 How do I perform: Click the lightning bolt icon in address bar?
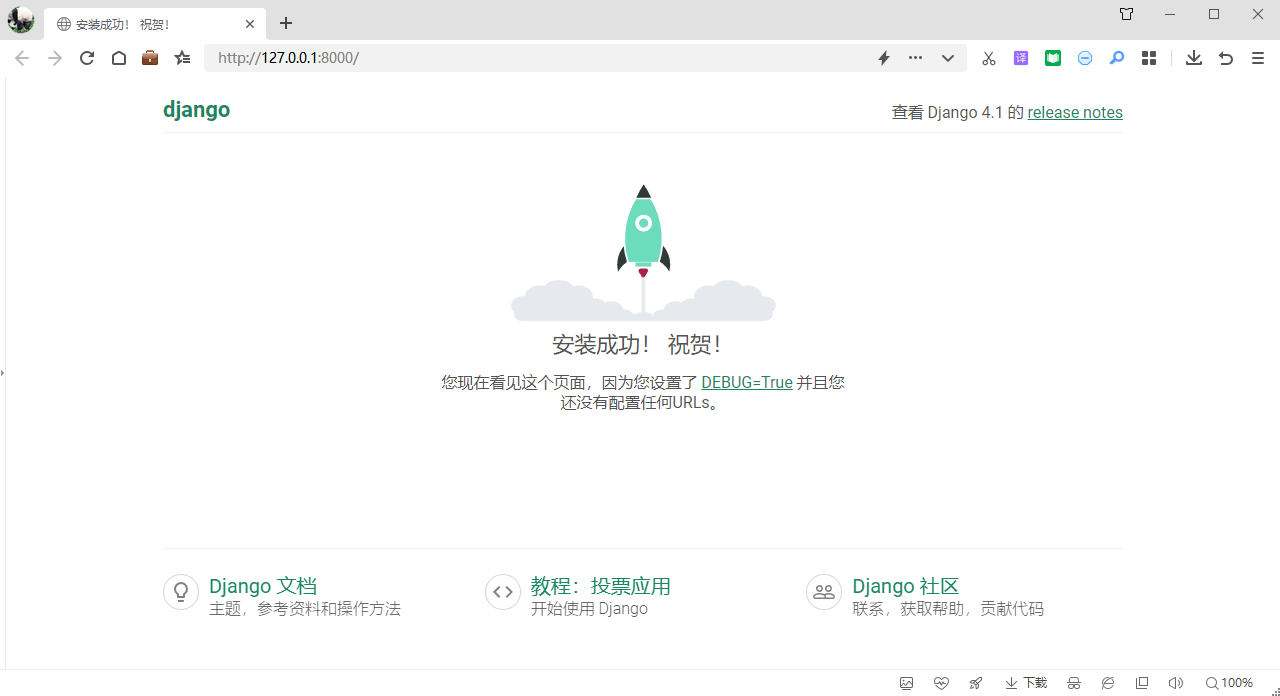coord(884,58)
